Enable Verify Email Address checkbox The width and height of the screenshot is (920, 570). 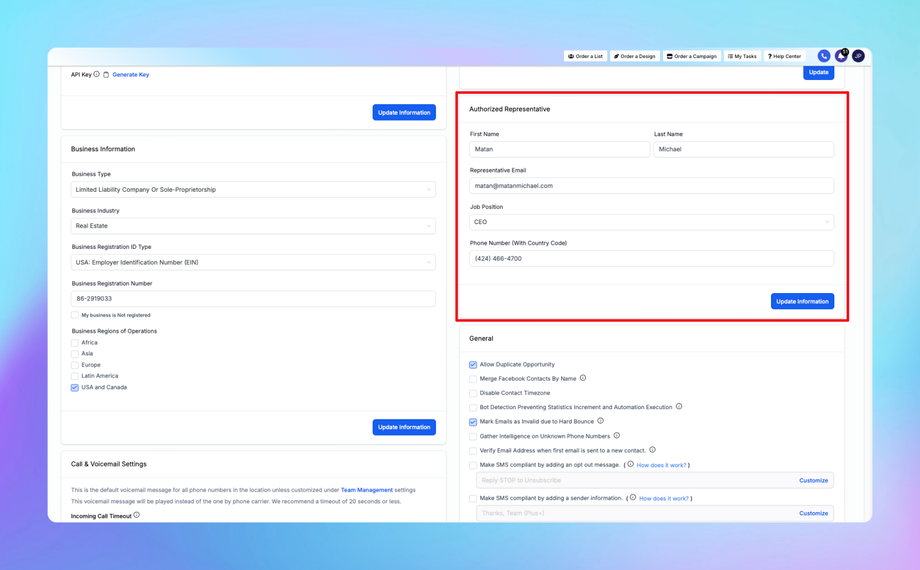coord(473,451)
